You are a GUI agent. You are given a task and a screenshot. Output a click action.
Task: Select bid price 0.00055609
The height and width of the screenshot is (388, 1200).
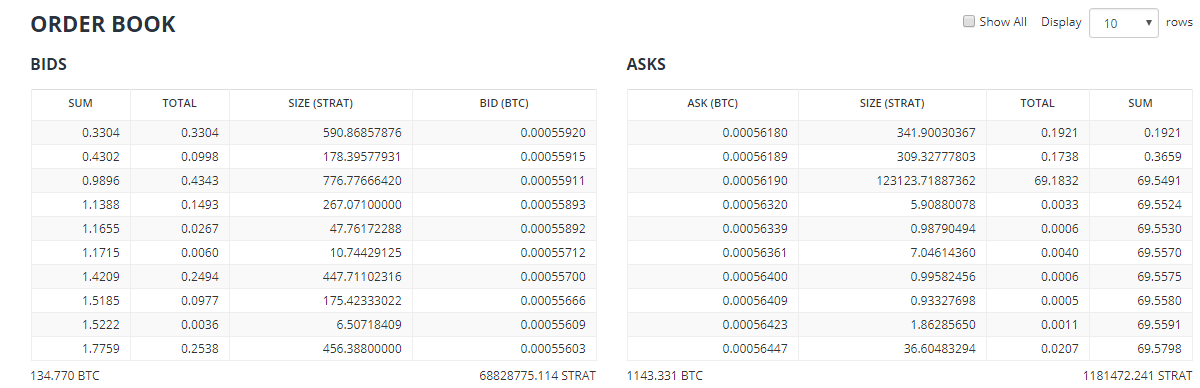(x=552, y=325)
